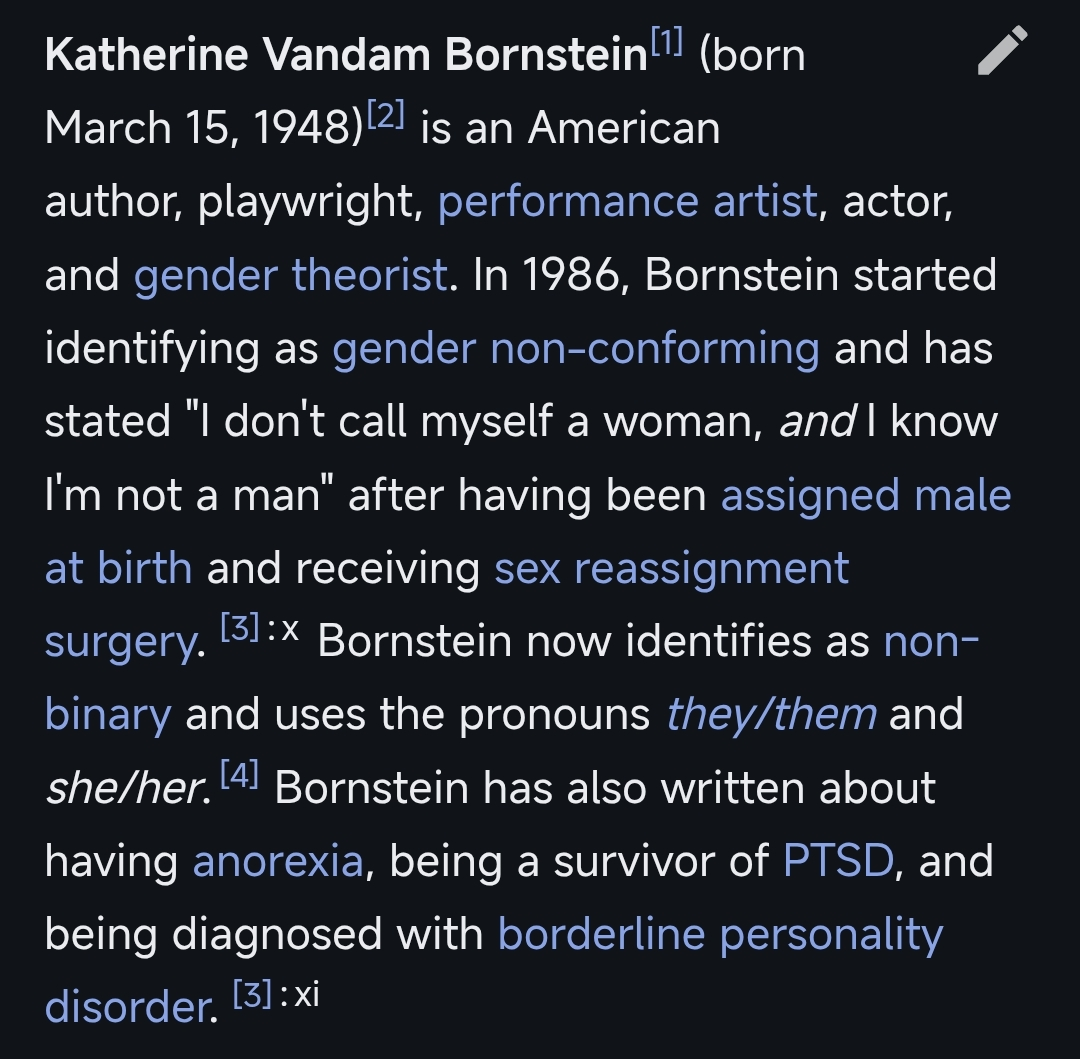Open the borderline personality disorder link
The height and width of the screenshot is (1059, 1080).
point(720,934)
